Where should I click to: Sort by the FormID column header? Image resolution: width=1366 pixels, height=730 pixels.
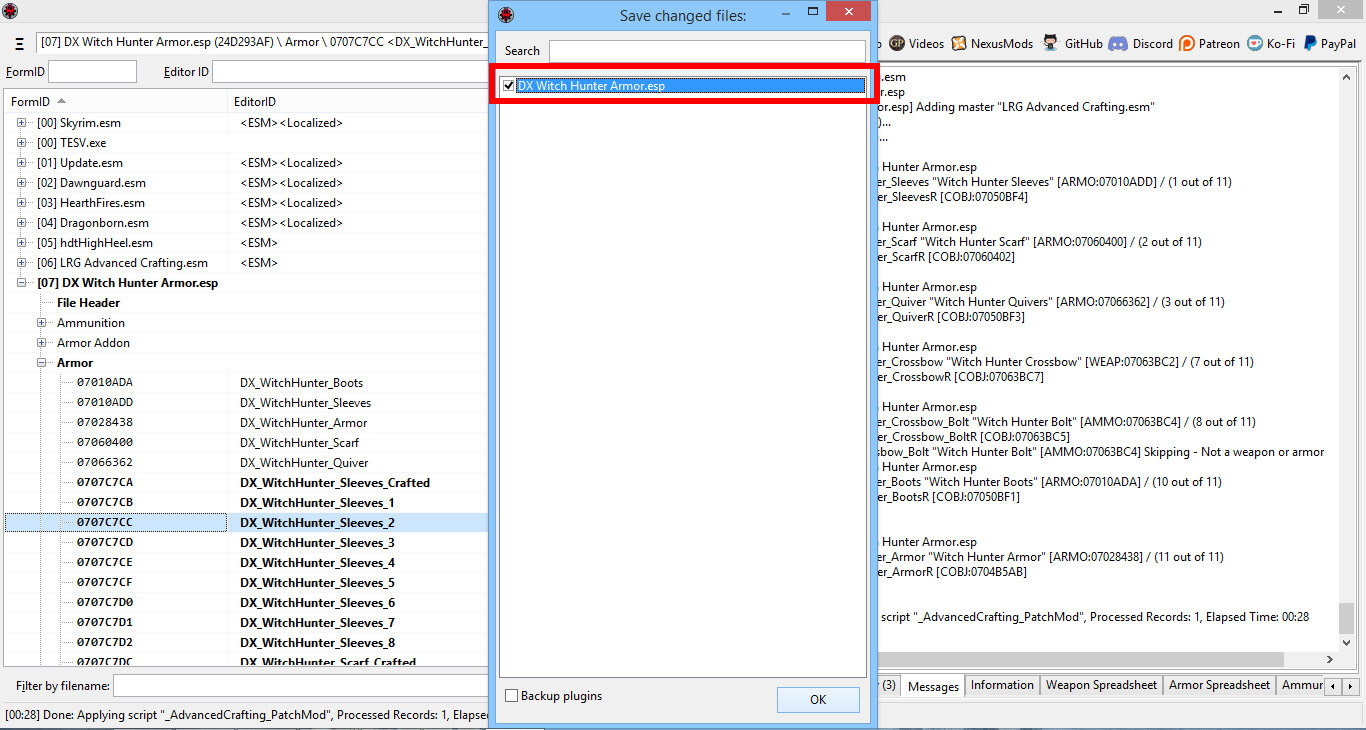pyautogui.click(x=116, y=102)
